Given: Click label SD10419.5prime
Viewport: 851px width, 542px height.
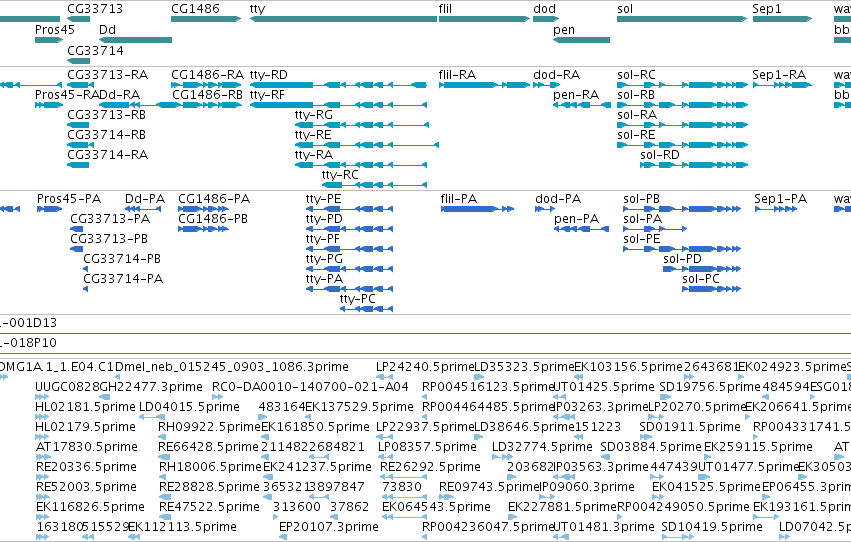Looking at the screenshot, I should coord(712,528).
